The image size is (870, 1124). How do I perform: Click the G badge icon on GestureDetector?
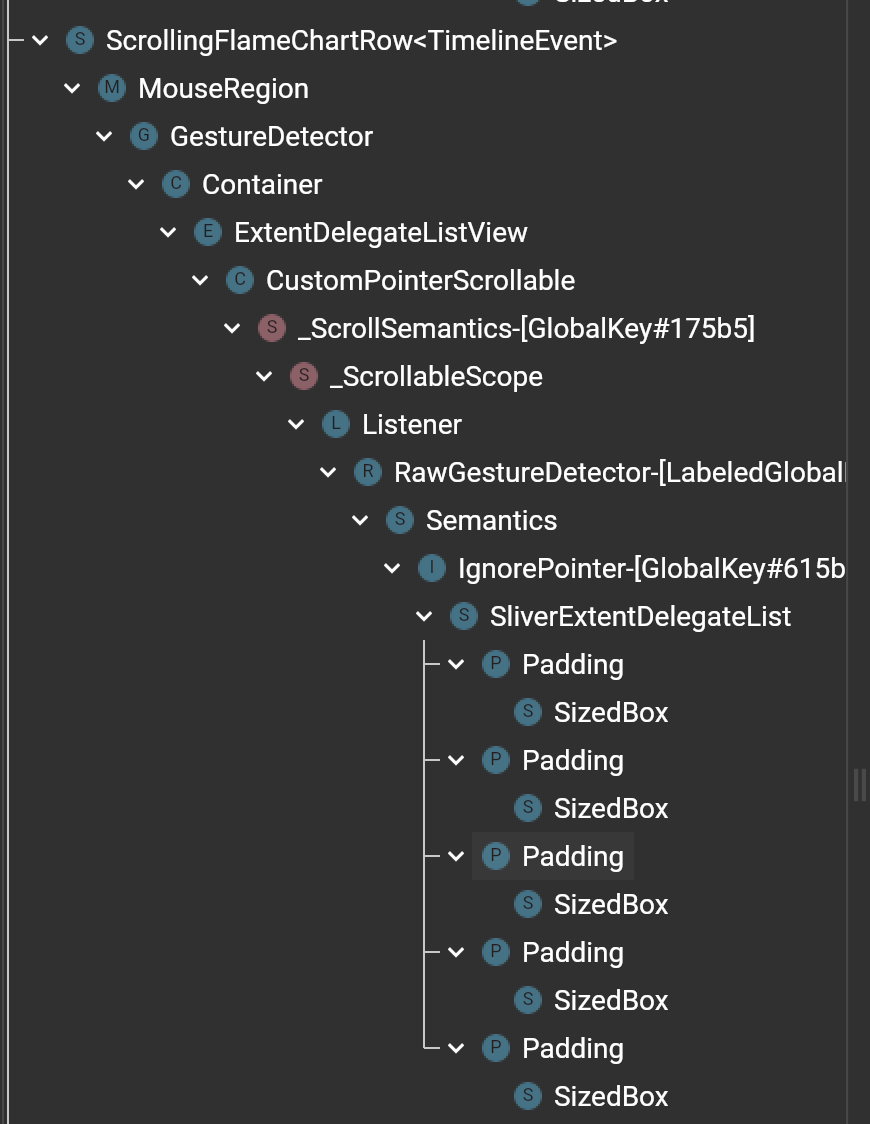[144, 136]
